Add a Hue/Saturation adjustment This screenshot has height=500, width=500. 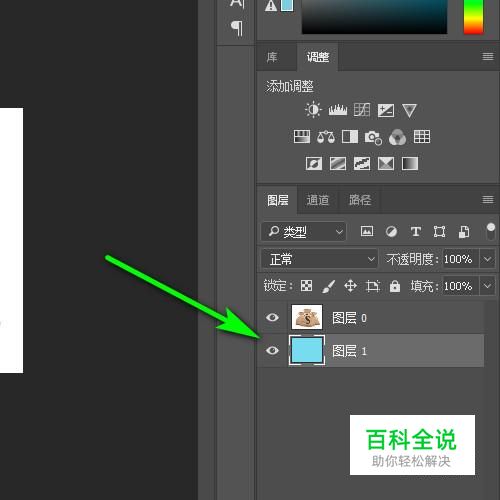point(302,137)
